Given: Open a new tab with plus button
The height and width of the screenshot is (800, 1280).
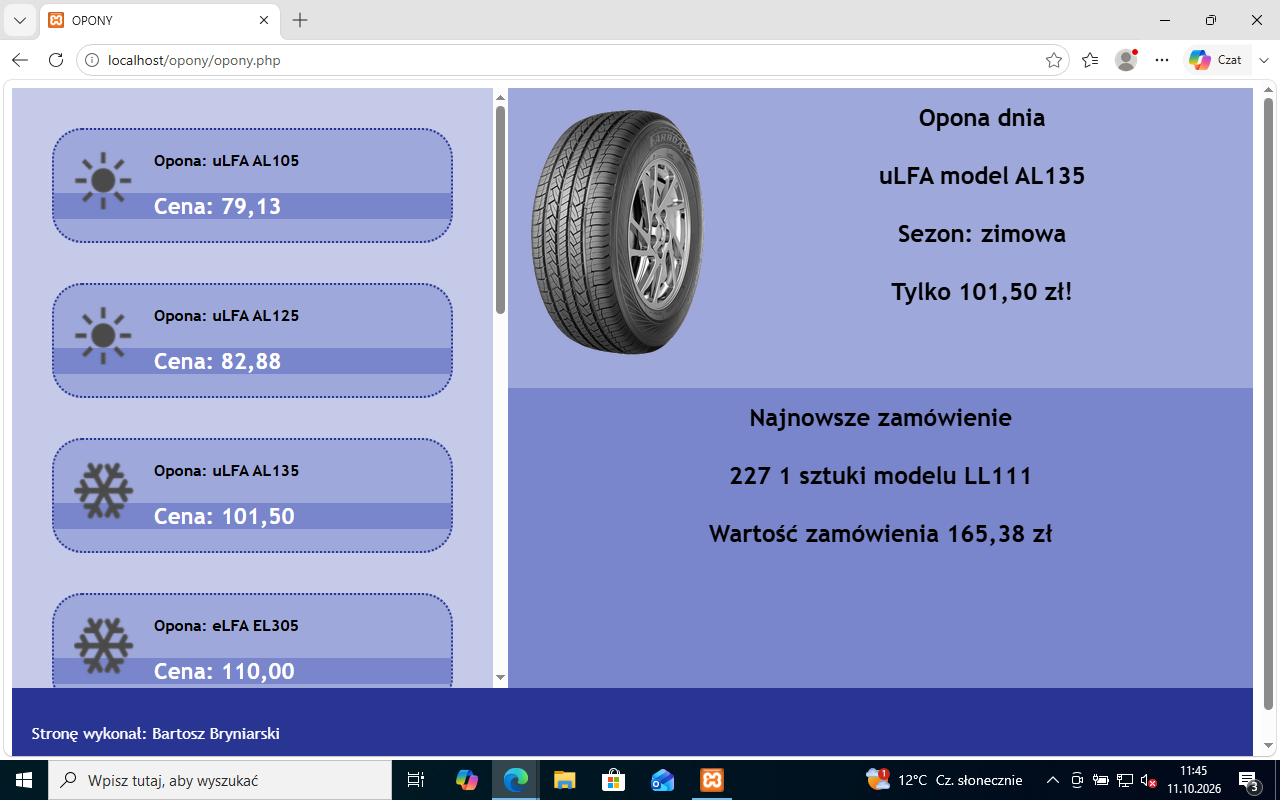Looking at the screenshot, I should click(300, 20).
